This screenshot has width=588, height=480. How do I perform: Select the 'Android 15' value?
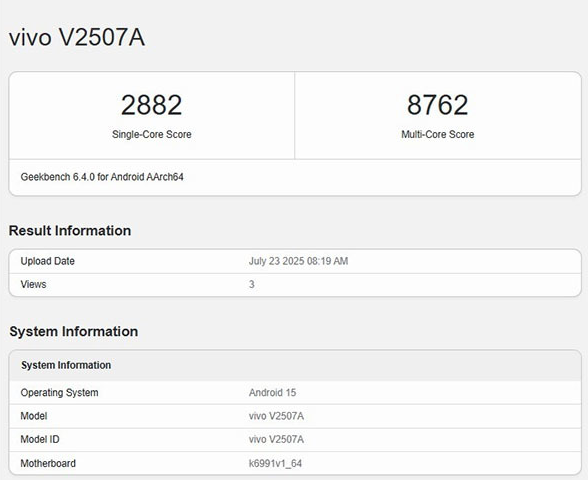click(x=273, y=393)
